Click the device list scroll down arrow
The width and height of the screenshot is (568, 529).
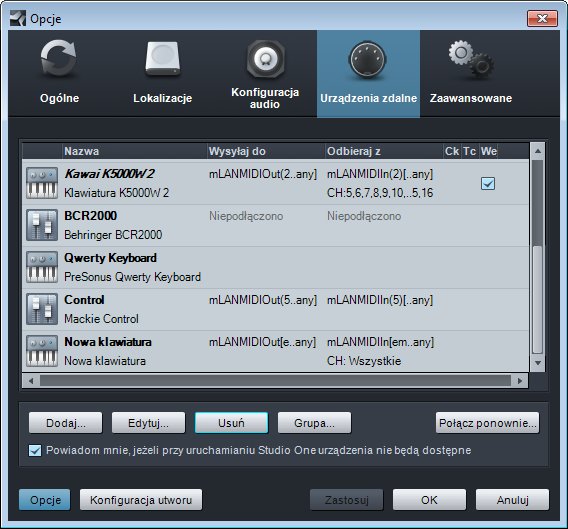coord(538,363)
